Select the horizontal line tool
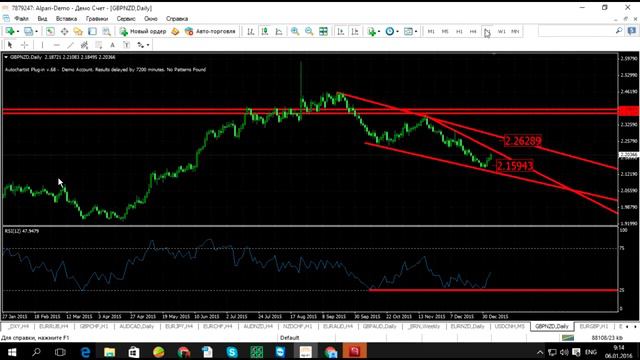The image size is (640, 360). point(57,45)
